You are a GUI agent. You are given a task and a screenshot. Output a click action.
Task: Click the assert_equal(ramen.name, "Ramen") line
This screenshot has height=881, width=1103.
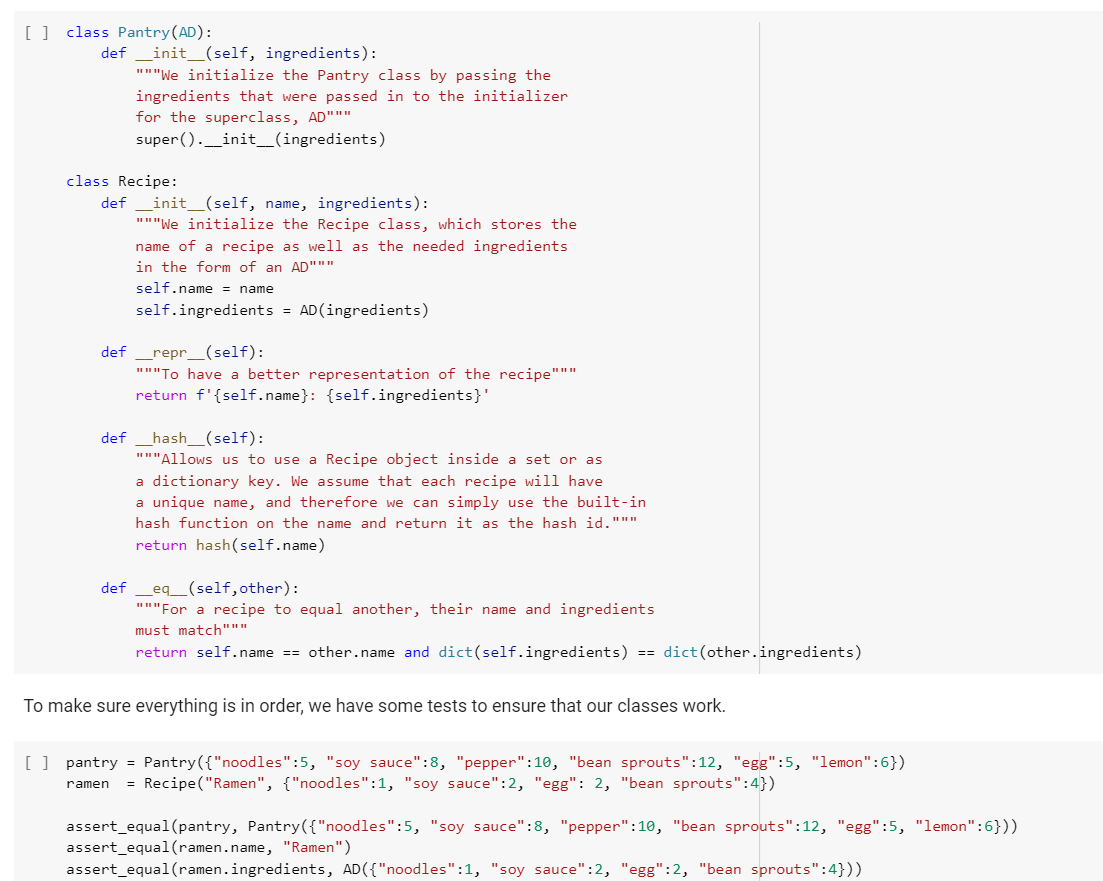pyautogui.click(x=200, y=847)
